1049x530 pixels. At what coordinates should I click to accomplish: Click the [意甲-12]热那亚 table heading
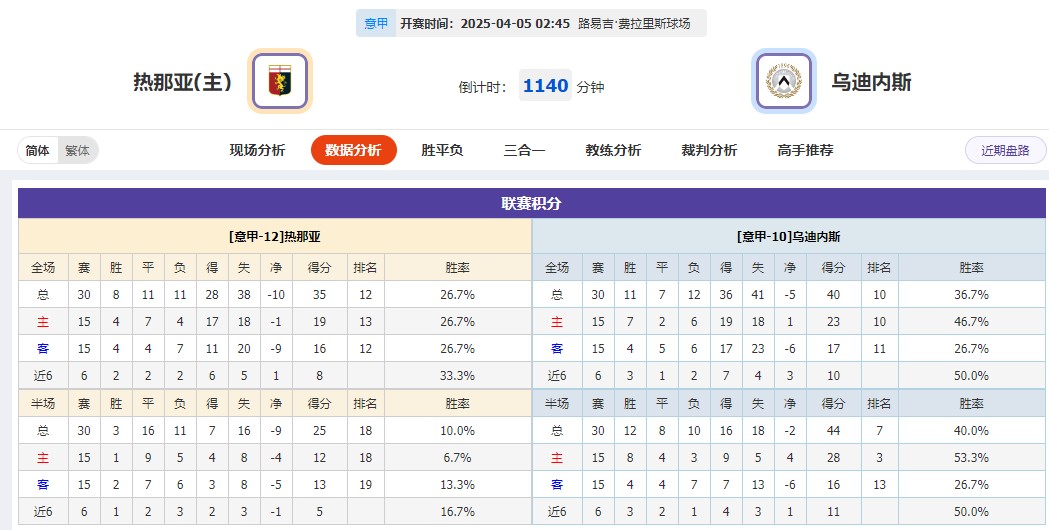point(275,237)
